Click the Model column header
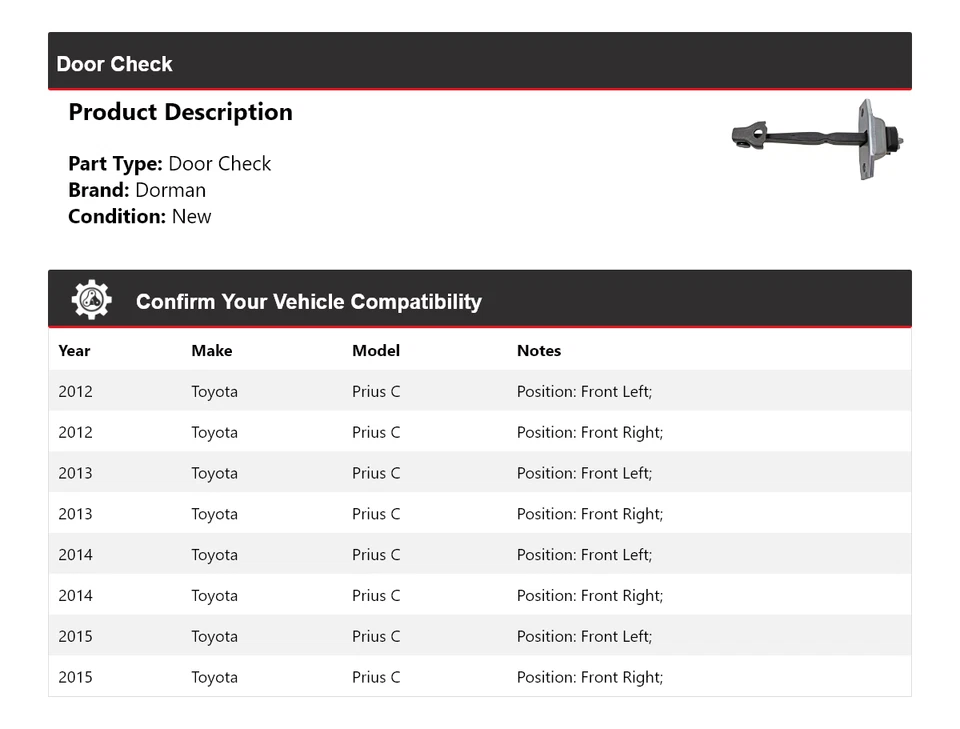This screenshot has height=729, width=960. (375, 351)
